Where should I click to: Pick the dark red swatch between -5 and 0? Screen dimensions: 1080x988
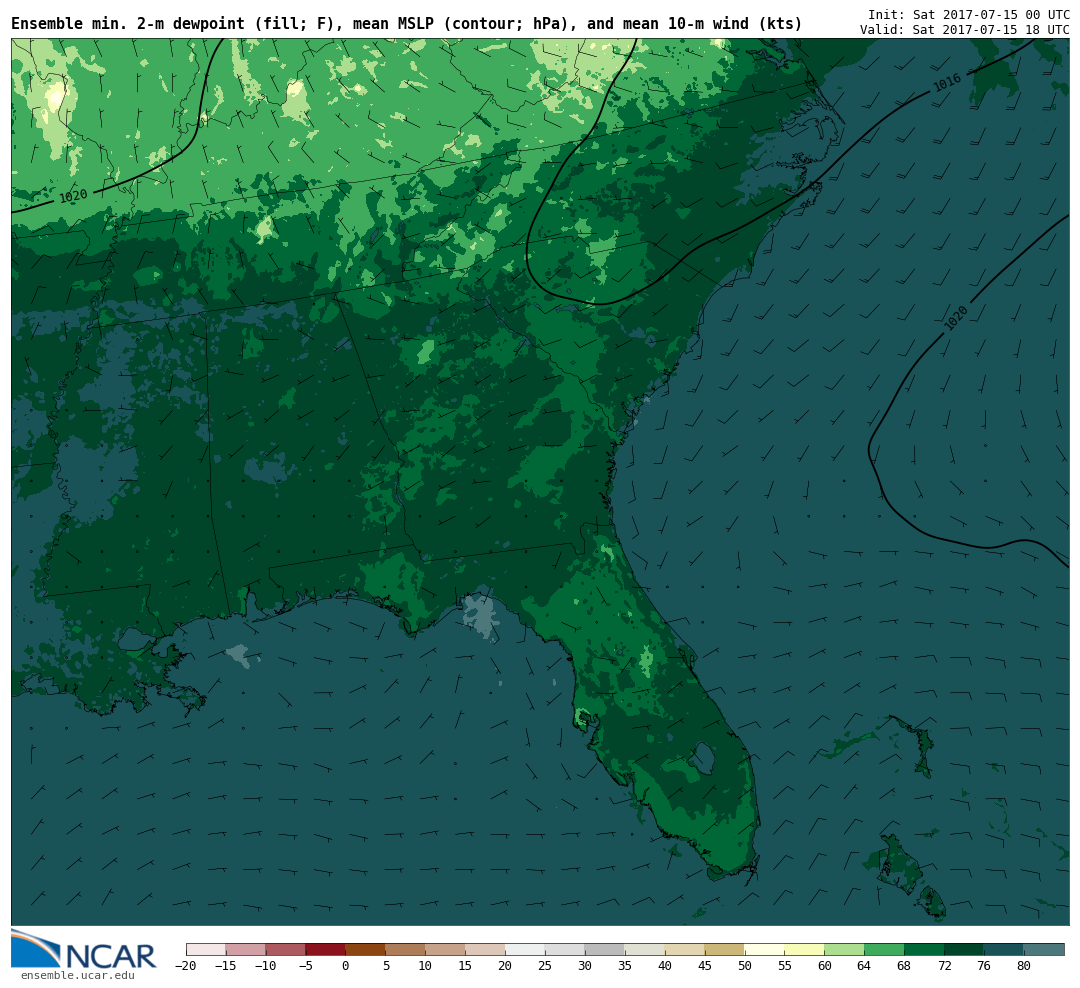click(326, 949)
